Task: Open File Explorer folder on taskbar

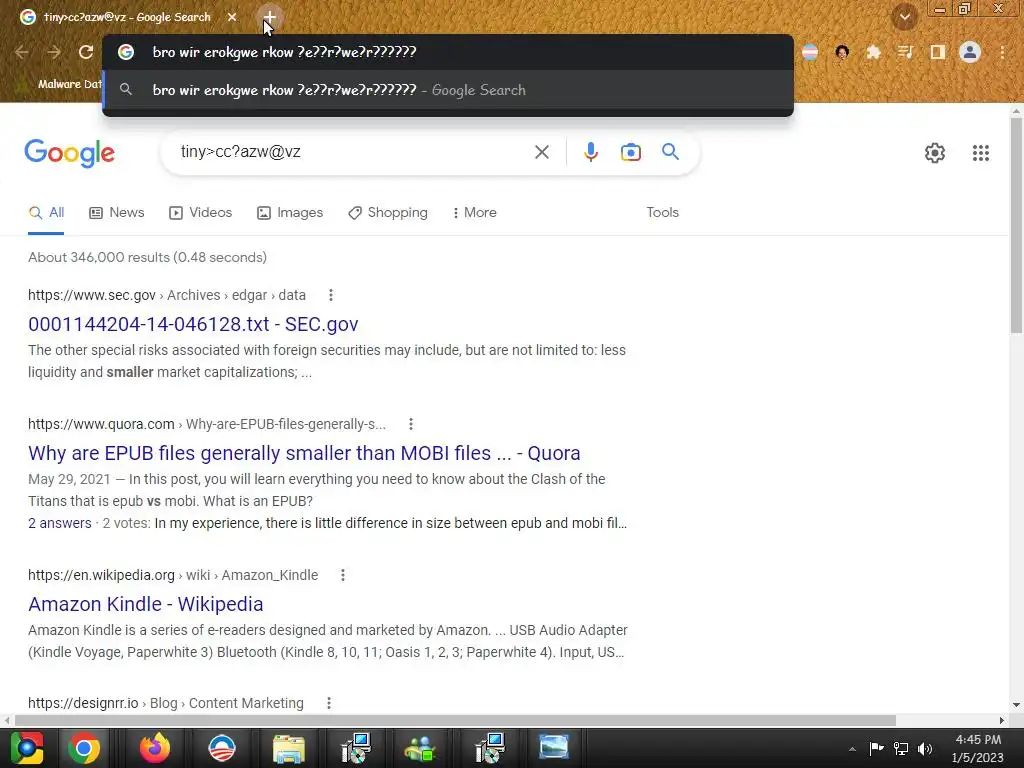Action: tap(288, 748)
